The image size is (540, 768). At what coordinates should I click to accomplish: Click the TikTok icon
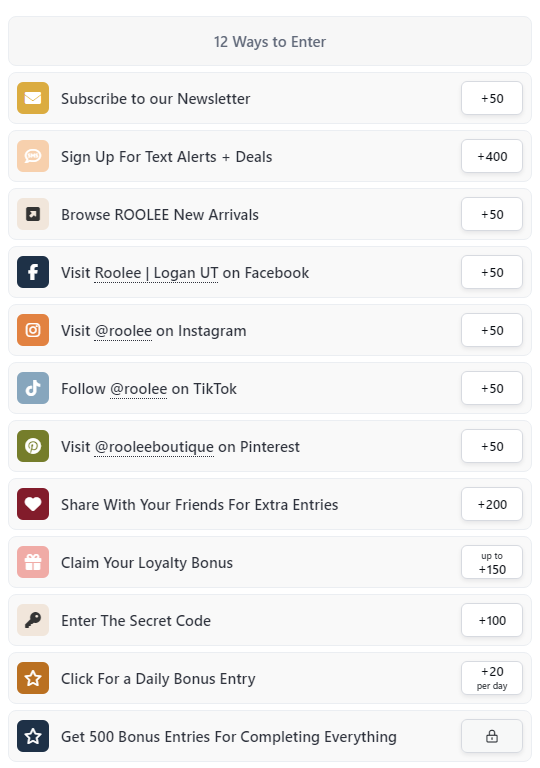[x=33, y=388]
